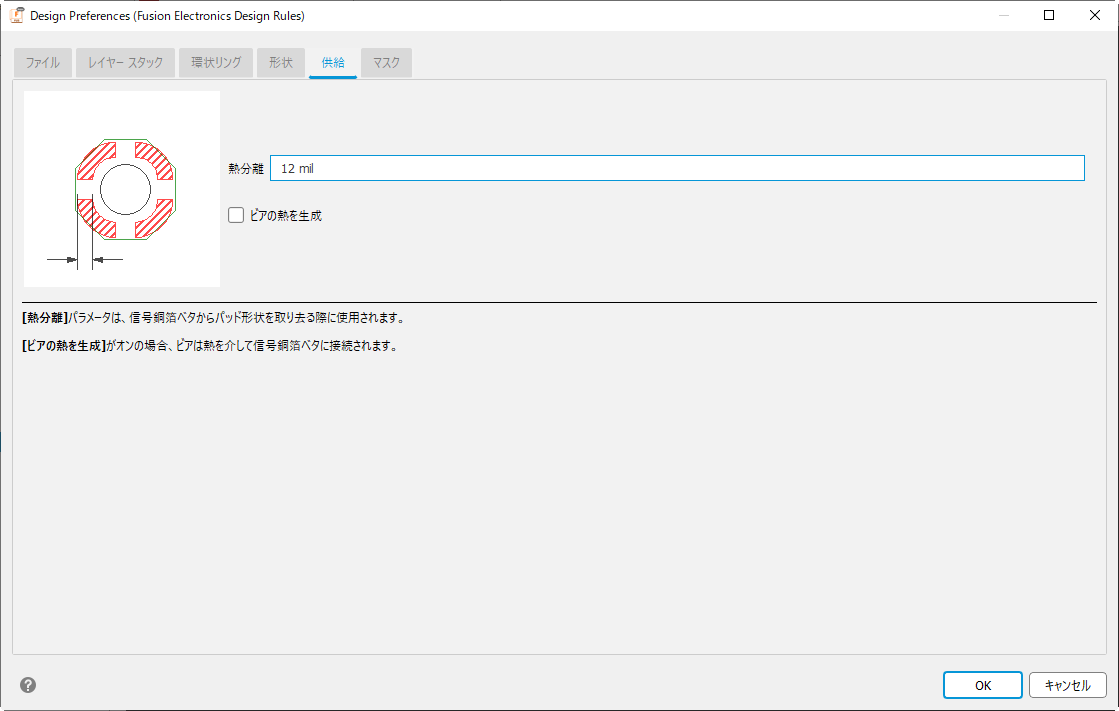Viewport: 1119px width, 711px height.
Task: Click the [ビアの熱を生成] description text
Action: (x=211, y=346)
